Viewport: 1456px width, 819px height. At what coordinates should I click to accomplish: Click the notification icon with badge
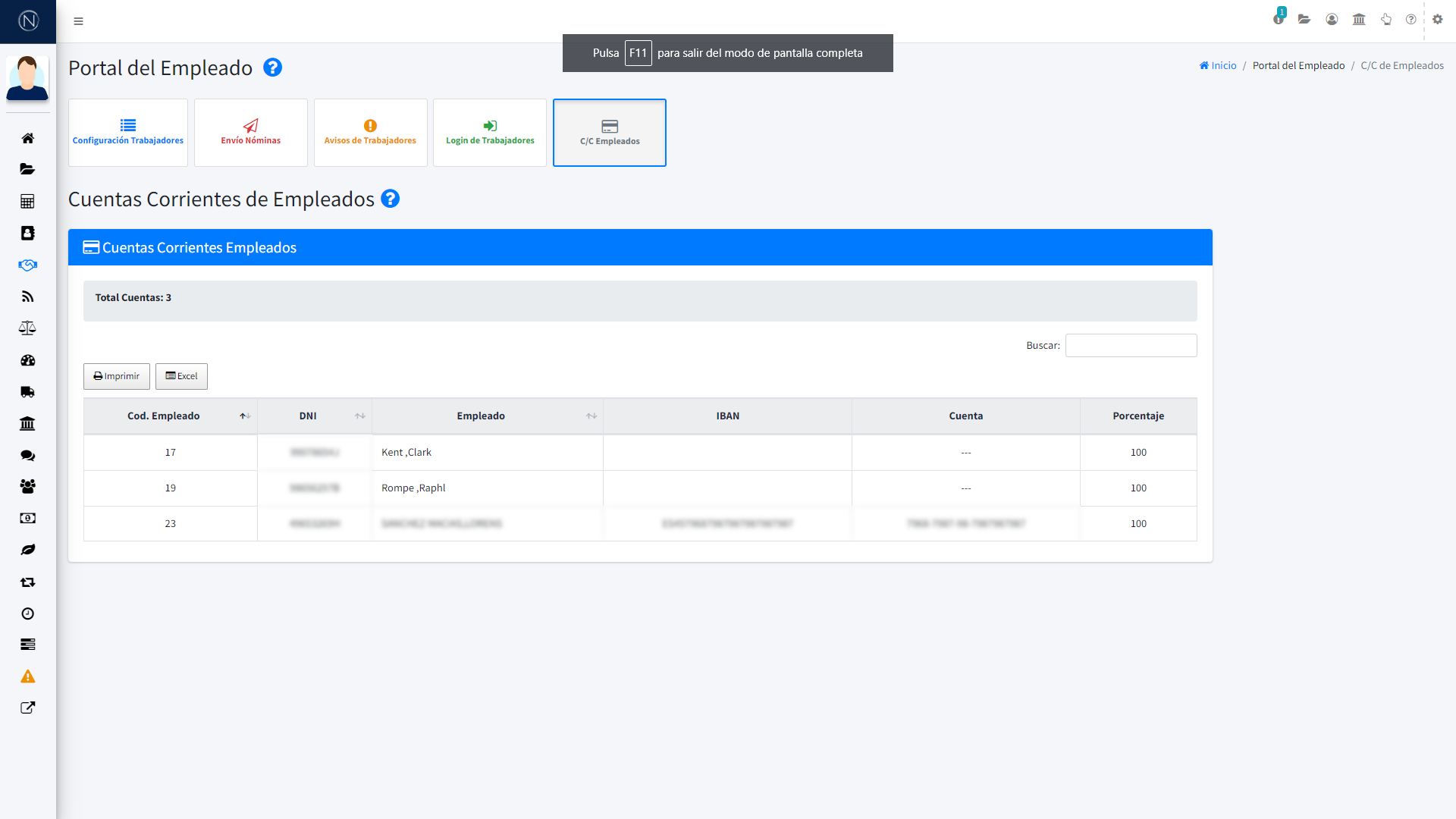1279,18
